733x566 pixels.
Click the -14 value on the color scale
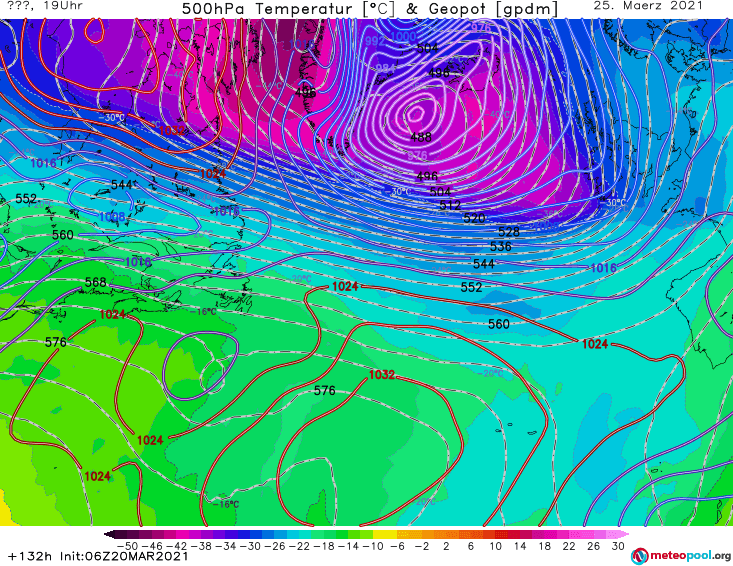click(349, 546)
